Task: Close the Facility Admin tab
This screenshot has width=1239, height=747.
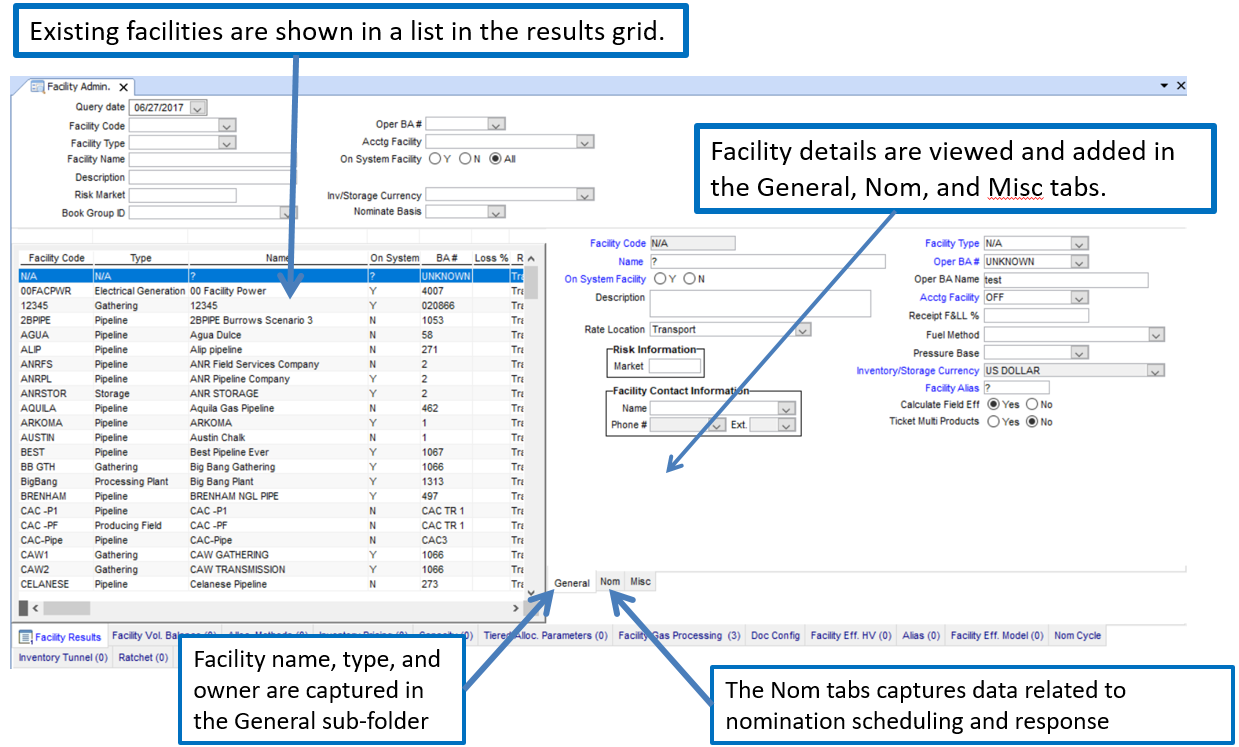Action: tap(123, 87)
